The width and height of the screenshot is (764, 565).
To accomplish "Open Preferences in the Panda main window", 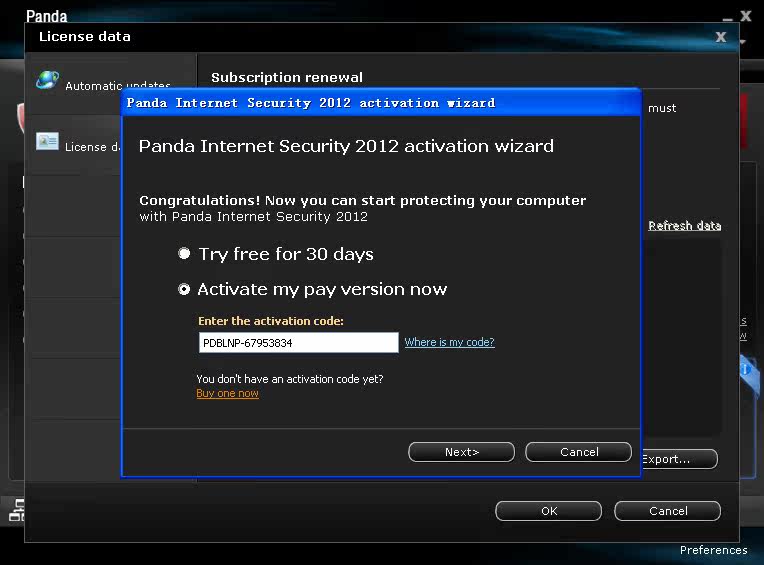I will [713, 550].
